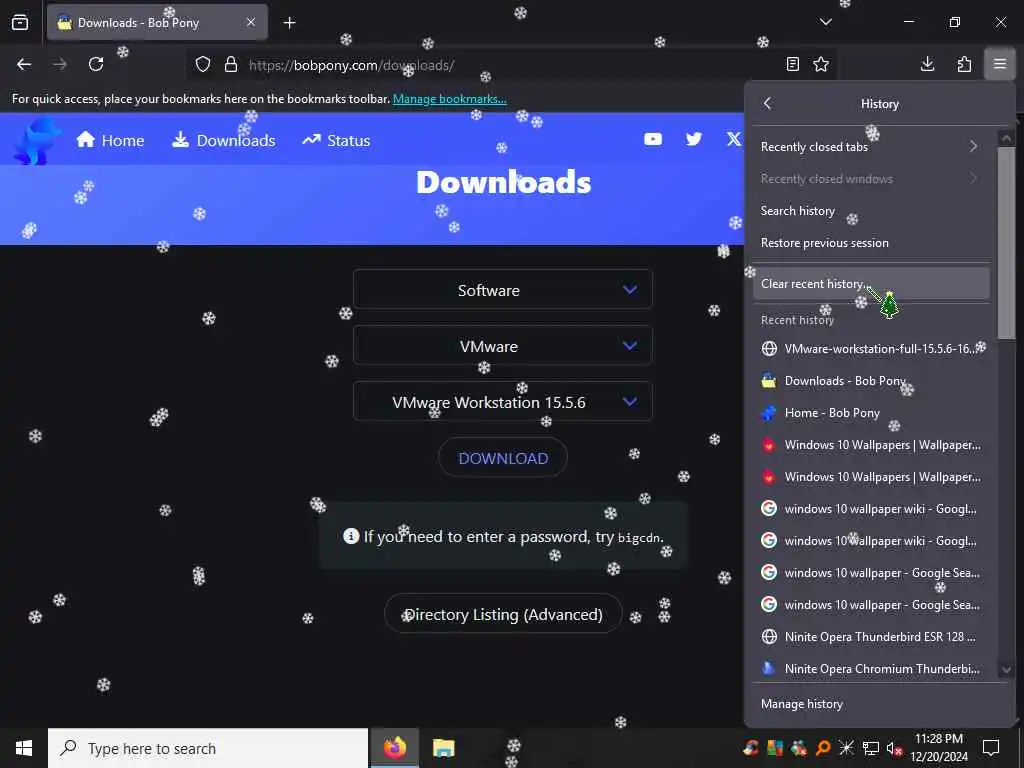1024x768 pixels.
Task: Click the forward navigation arrow
Action: click(x=60, y=64)
